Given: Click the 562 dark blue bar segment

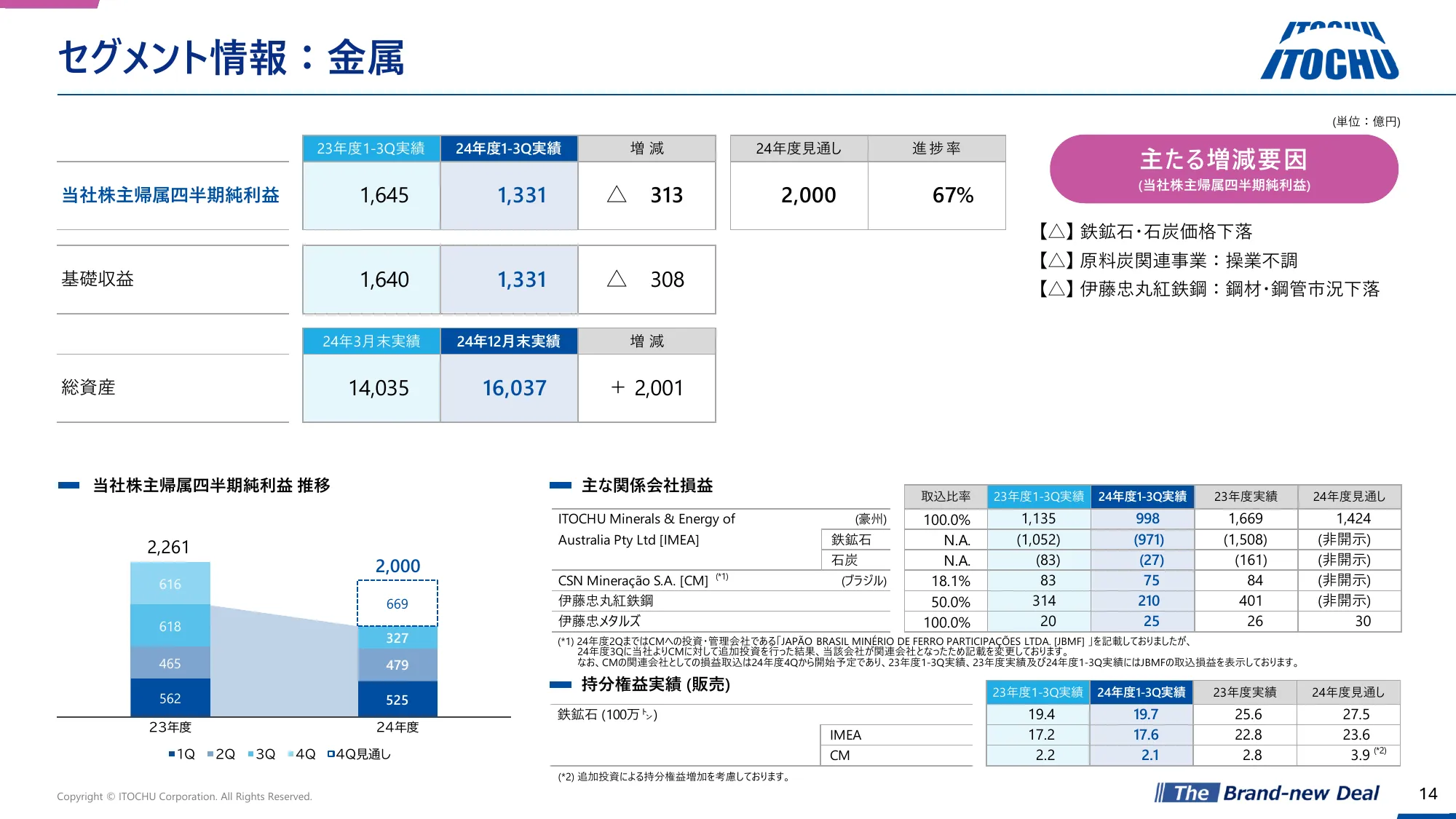Looking at the screenshot, I should pyautogui.click(x=170, y=698).
